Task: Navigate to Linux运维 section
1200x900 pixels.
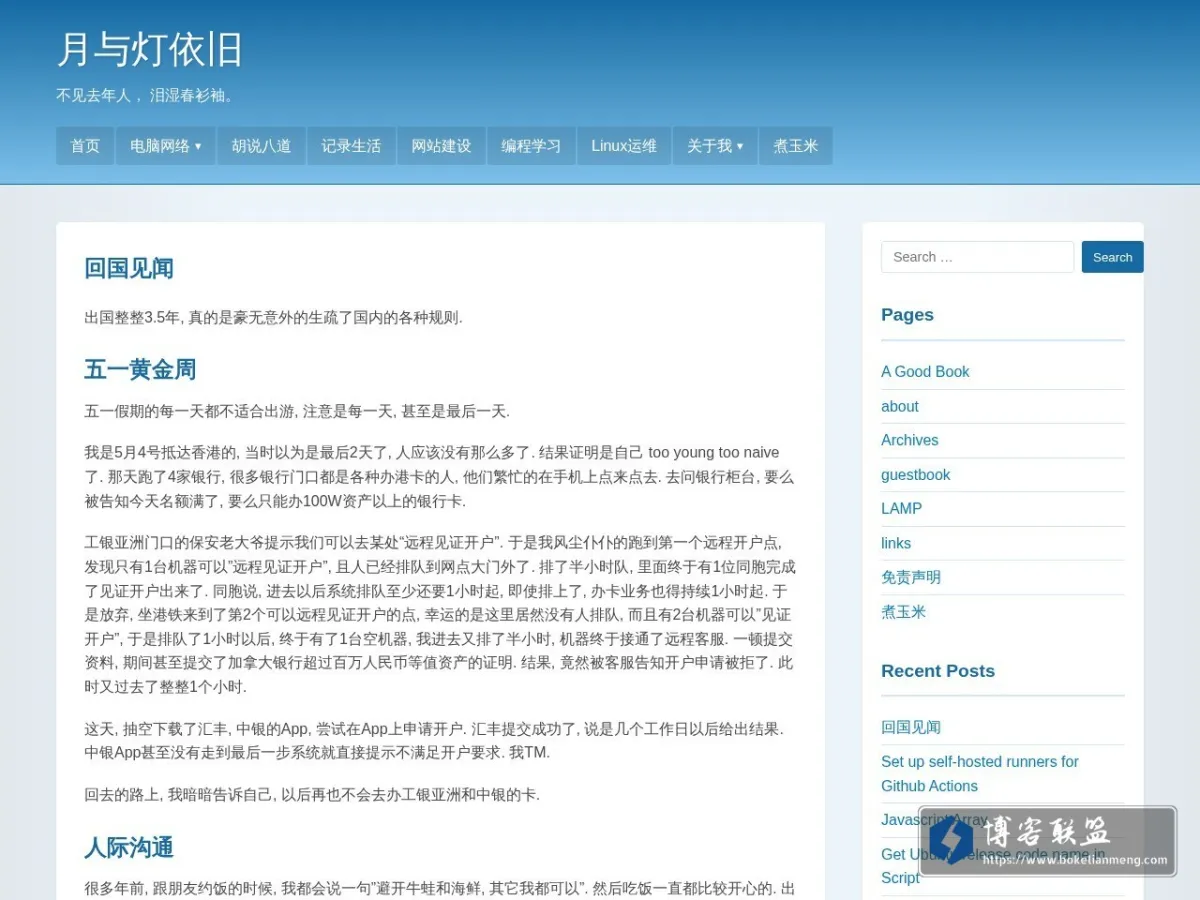Action: 624,146
